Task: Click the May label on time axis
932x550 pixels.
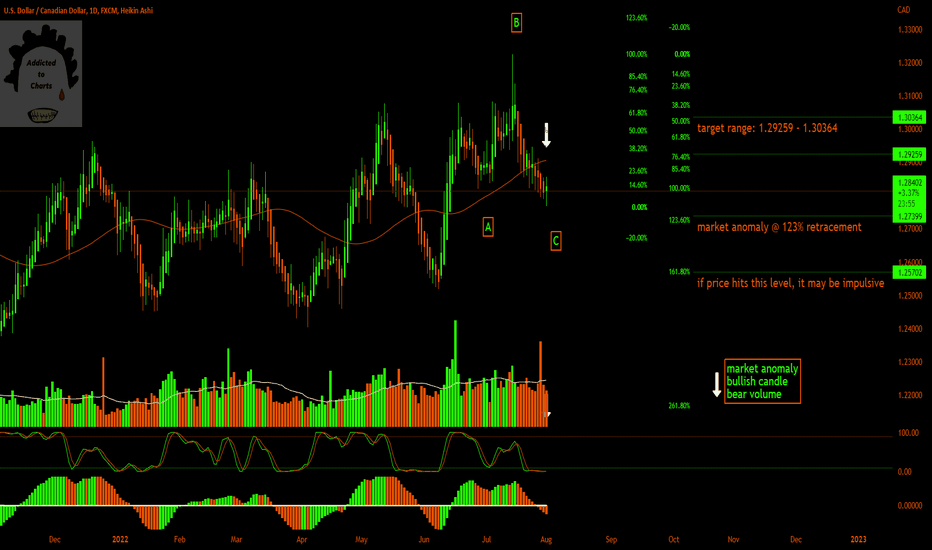Action: tap(361, 539)
